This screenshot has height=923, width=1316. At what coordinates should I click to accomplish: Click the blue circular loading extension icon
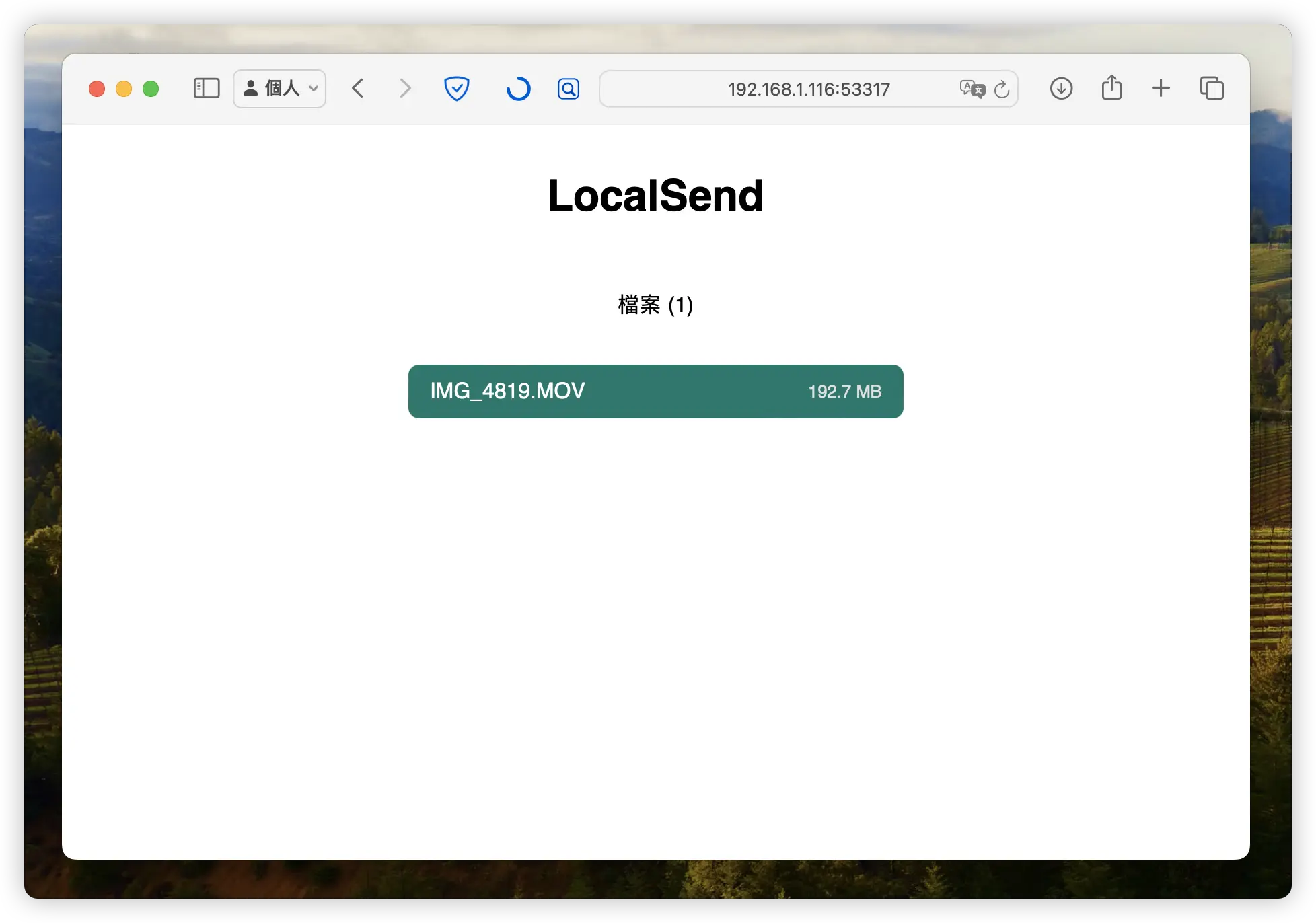pyautogui.click(x=518, y=88)
